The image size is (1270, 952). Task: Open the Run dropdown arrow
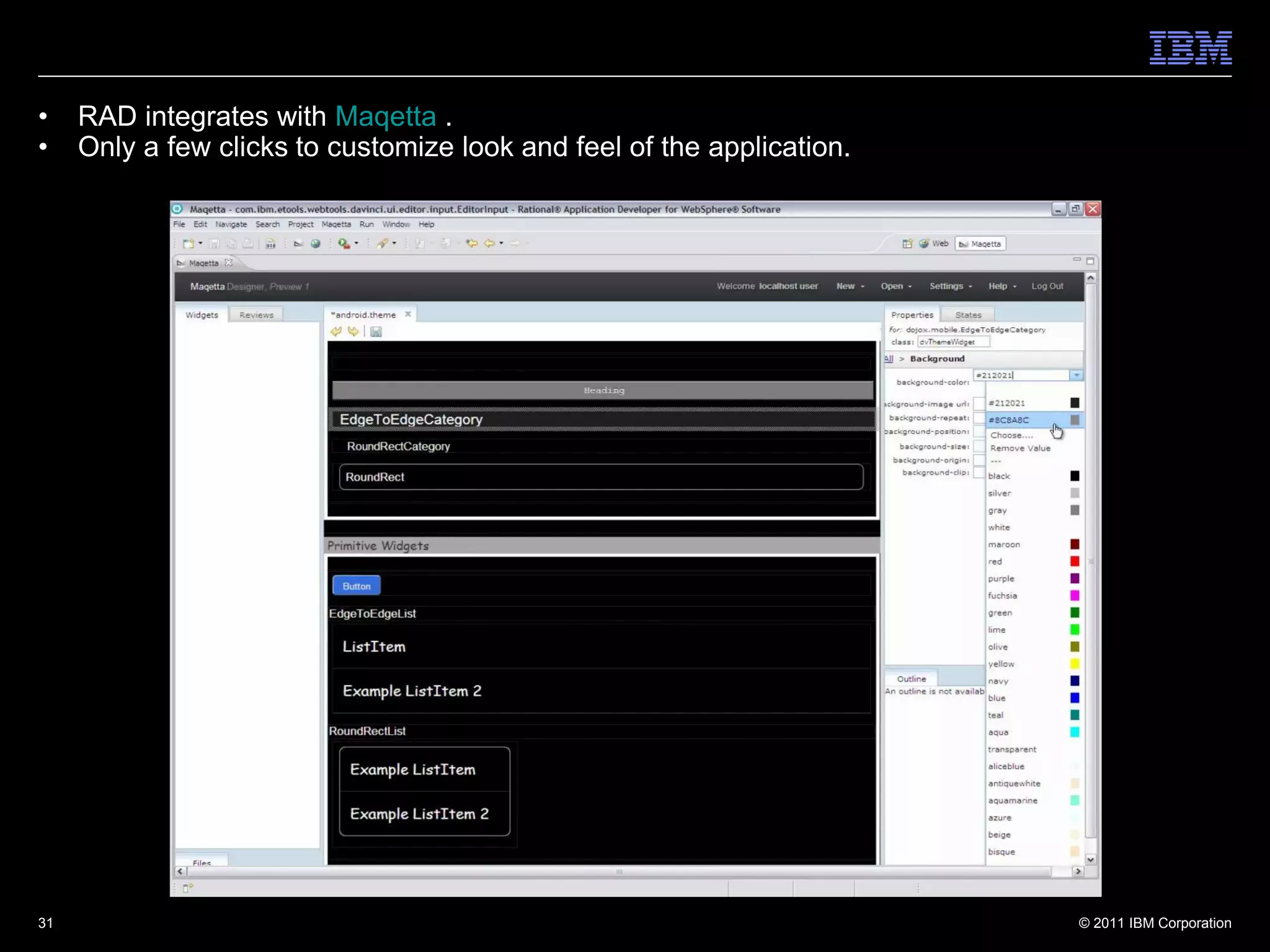click(357, 244)
